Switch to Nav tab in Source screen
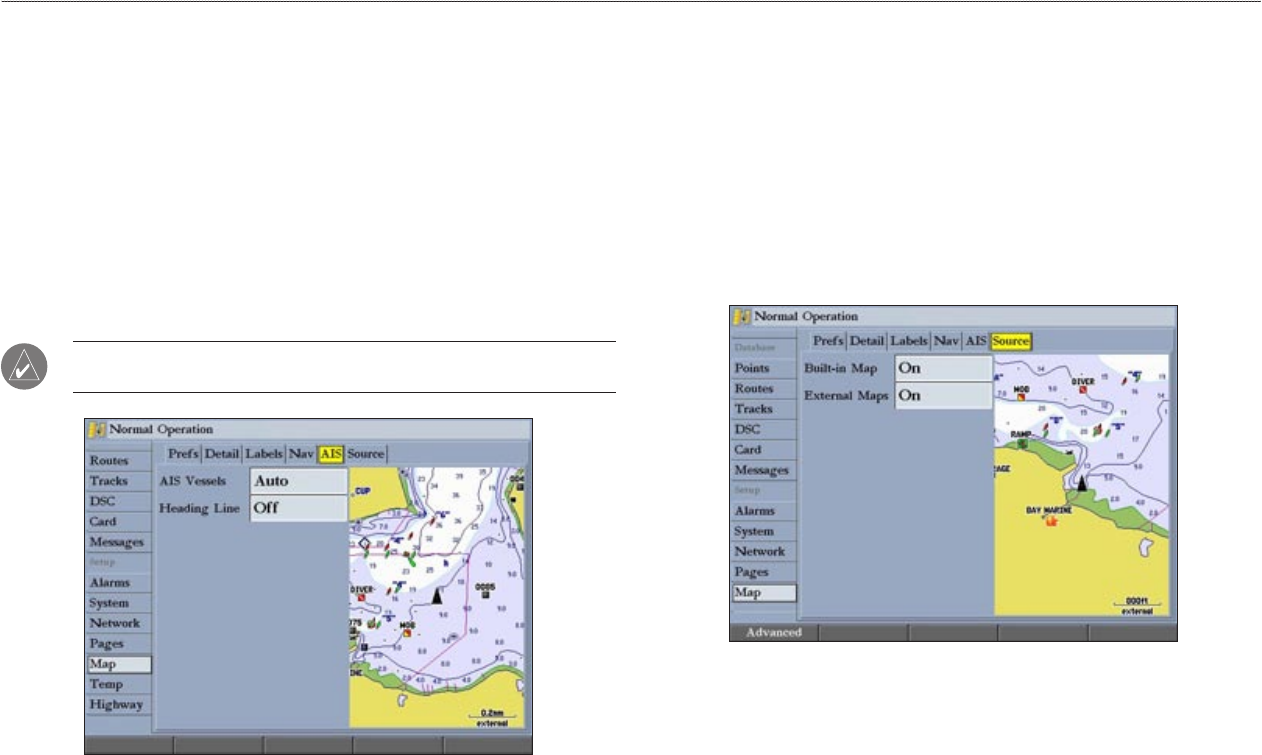 947,342
